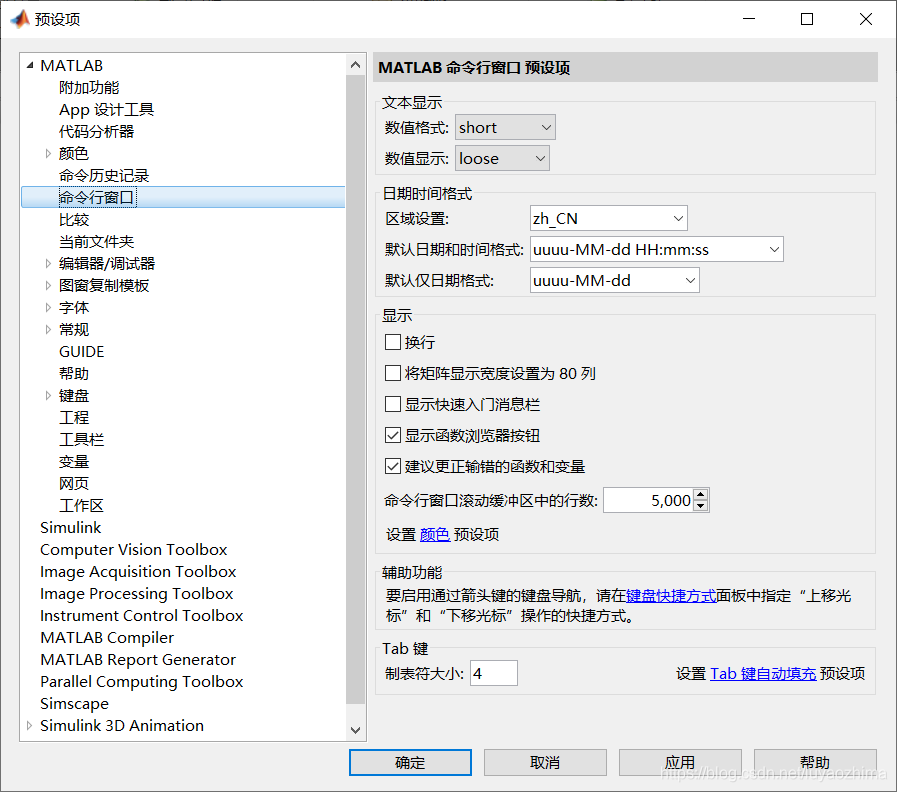897x792 pixels.
Task: Open the 键盘快捷方式 link
Action: pos(671,596)
